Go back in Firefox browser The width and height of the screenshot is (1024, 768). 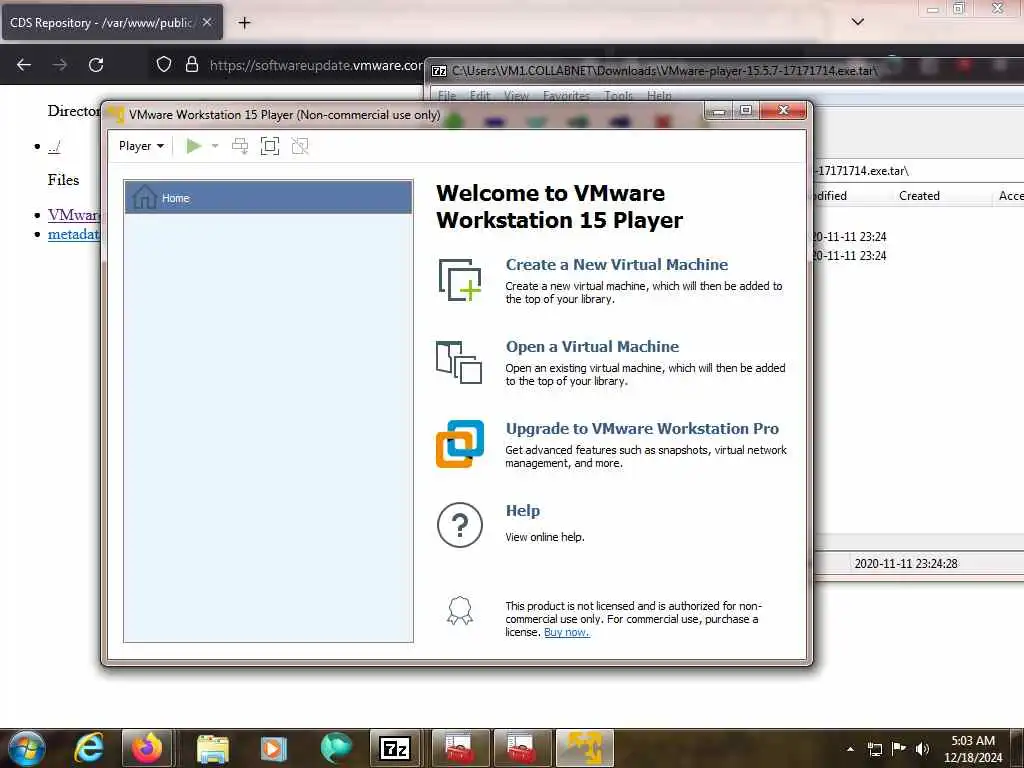coord(24,65)
